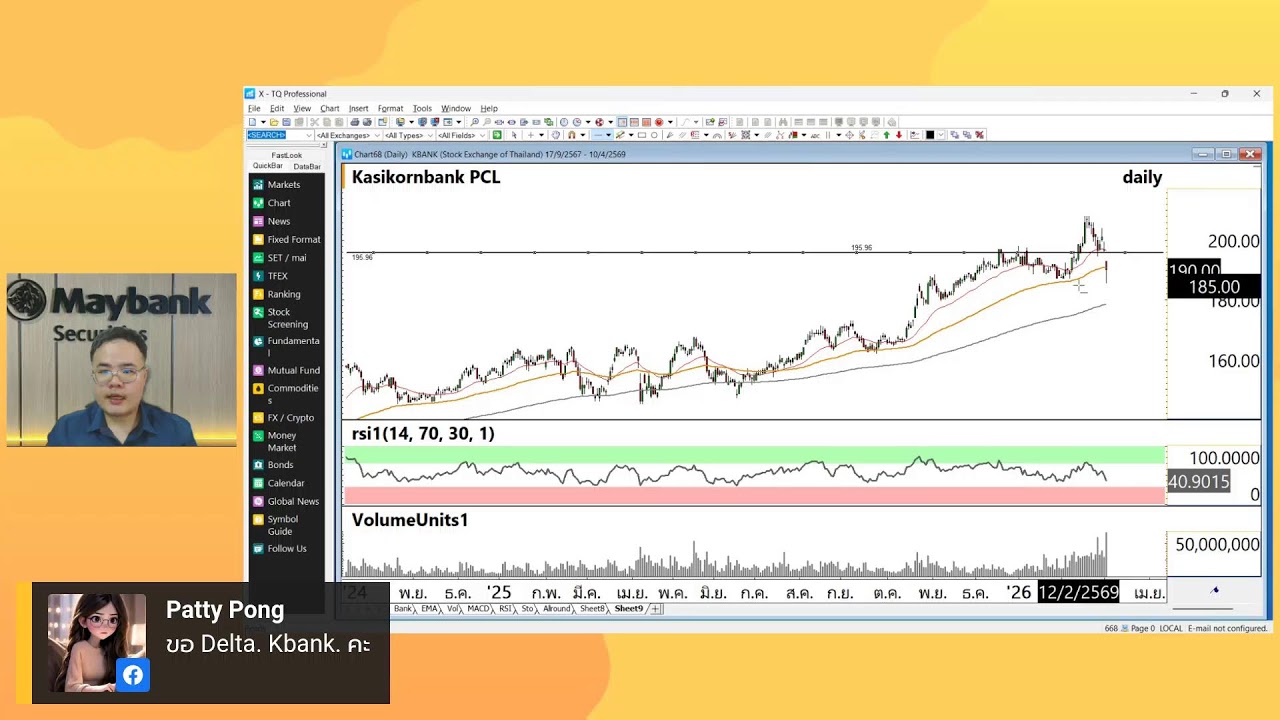Switch to the Allround sheet tab
This screenshot has width=1280, height=720.
pyautogui.click(x=556, y=609)
